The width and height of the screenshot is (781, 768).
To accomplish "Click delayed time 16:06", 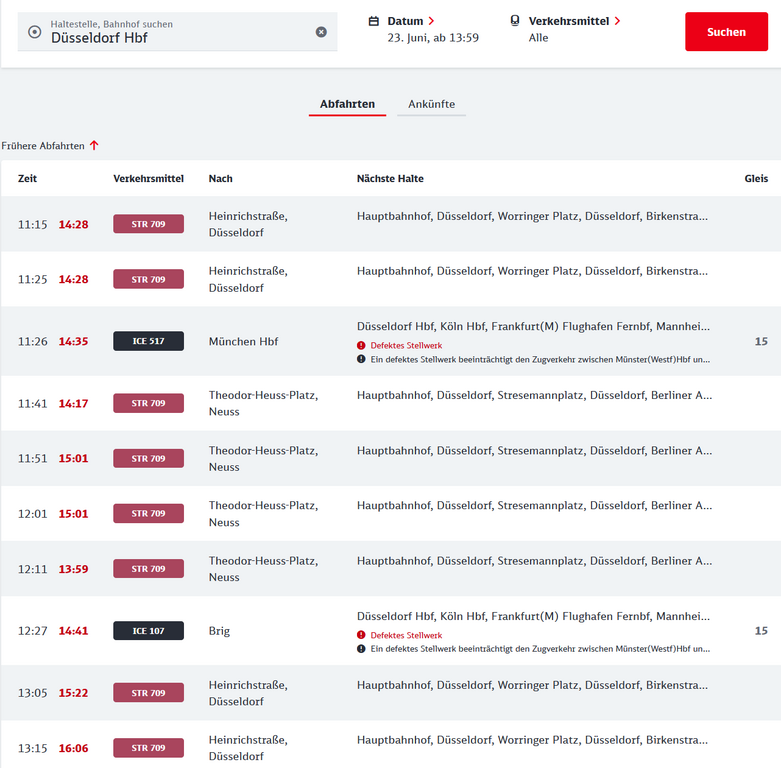I will coord(73,748).
